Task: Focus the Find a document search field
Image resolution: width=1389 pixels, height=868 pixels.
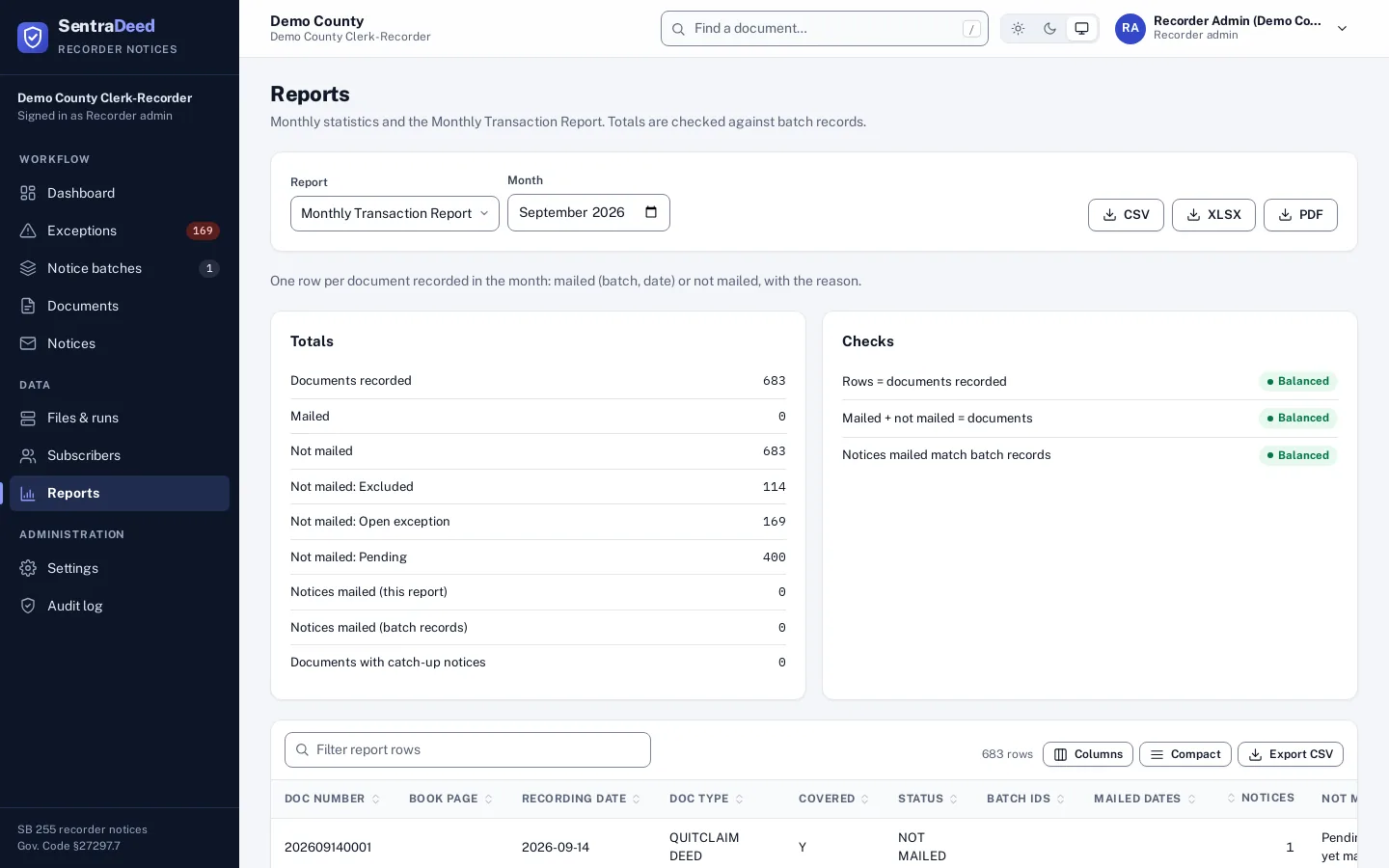Action: pyautogui.click(x=825, y=29)
